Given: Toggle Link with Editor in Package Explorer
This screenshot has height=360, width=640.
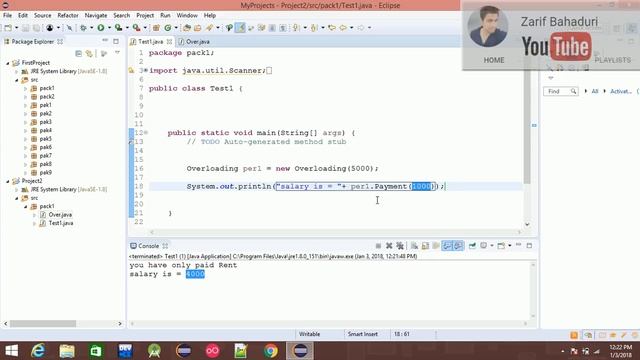Looking at the screenshot, I should (89, 53).
